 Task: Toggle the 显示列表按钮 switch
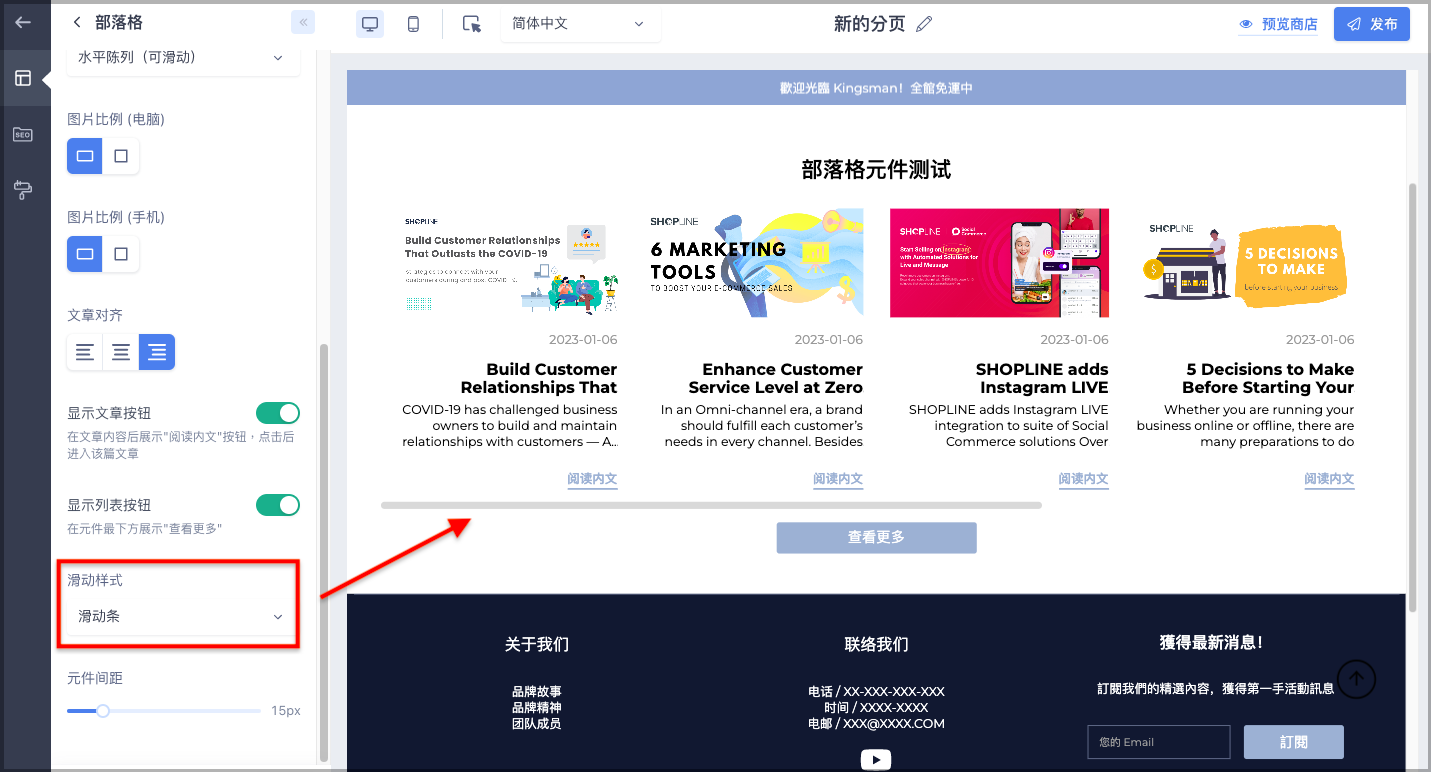pos(278,505)
